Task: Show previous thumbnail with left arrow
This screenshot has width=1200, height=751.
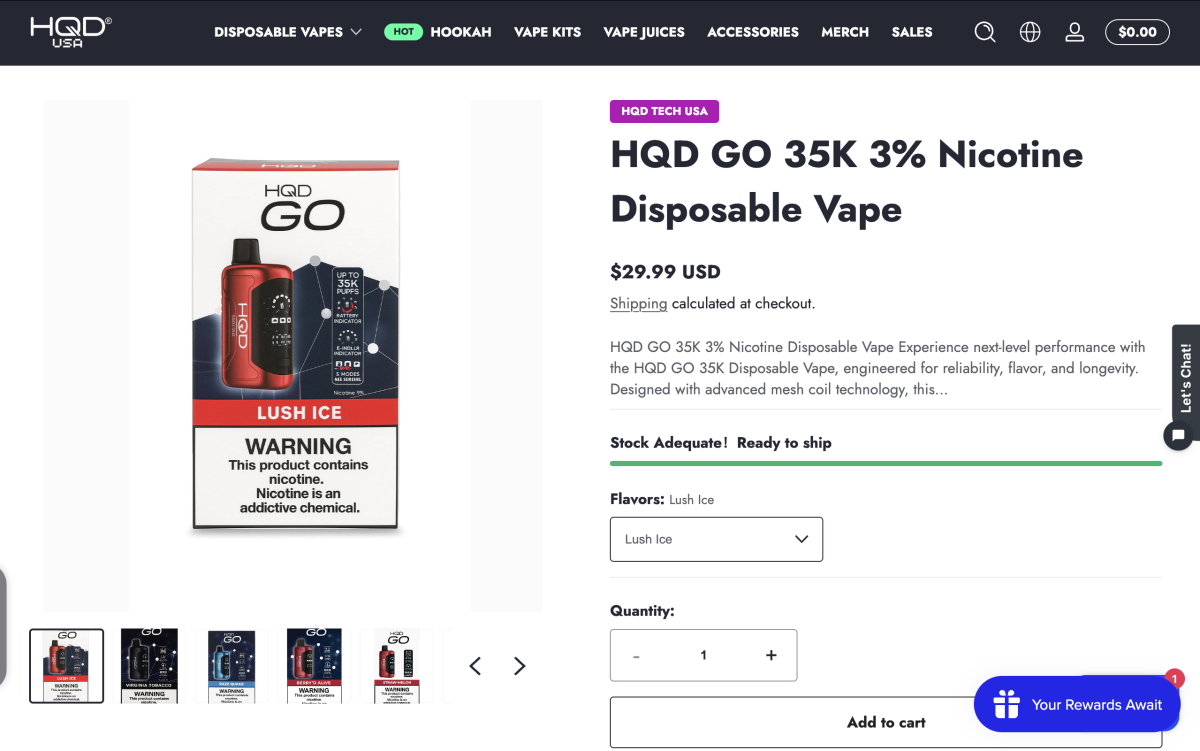Action: 475,666
